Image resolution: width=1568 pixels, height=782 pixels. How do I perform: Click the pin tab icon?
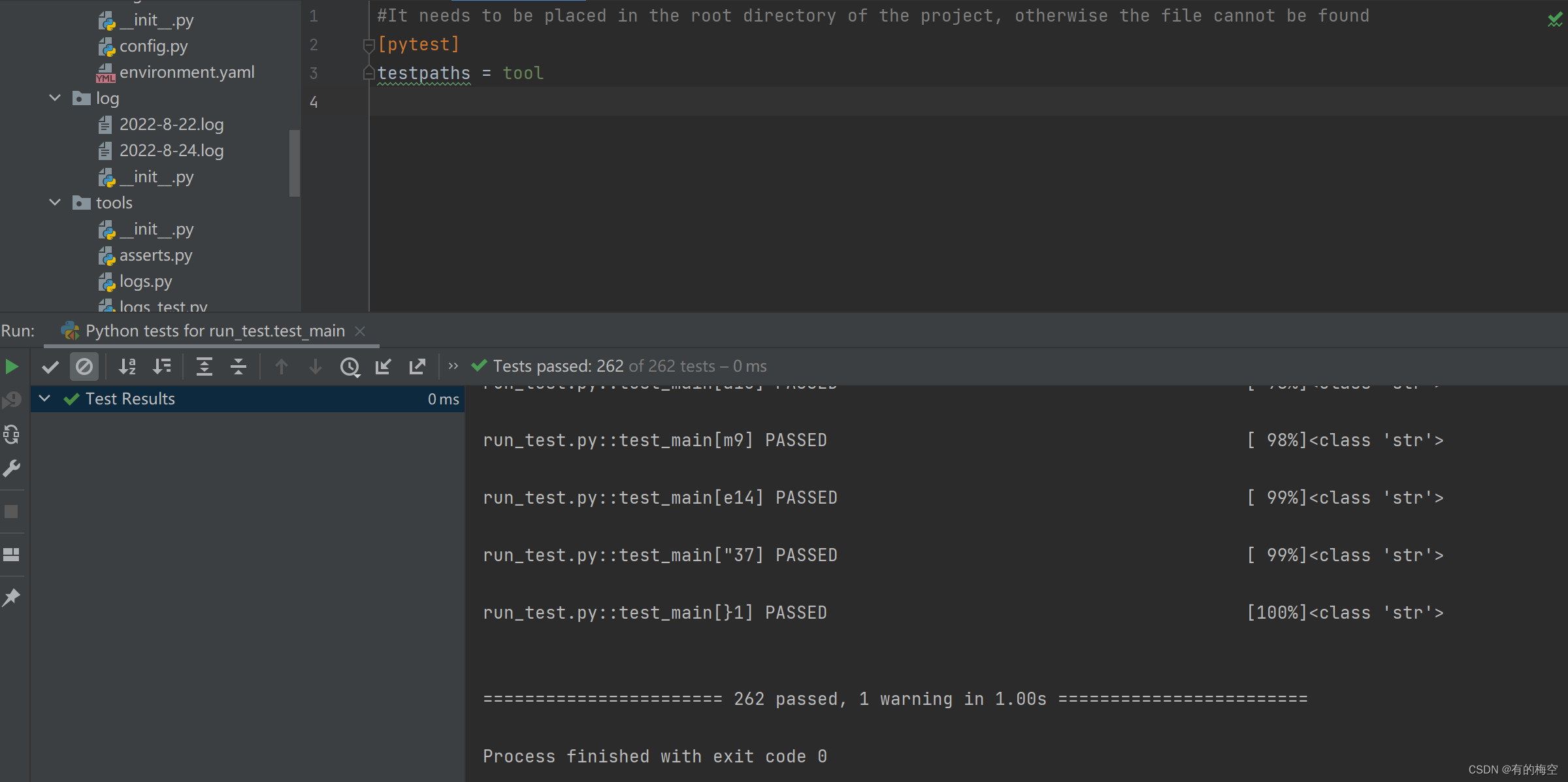coord(12,597)
